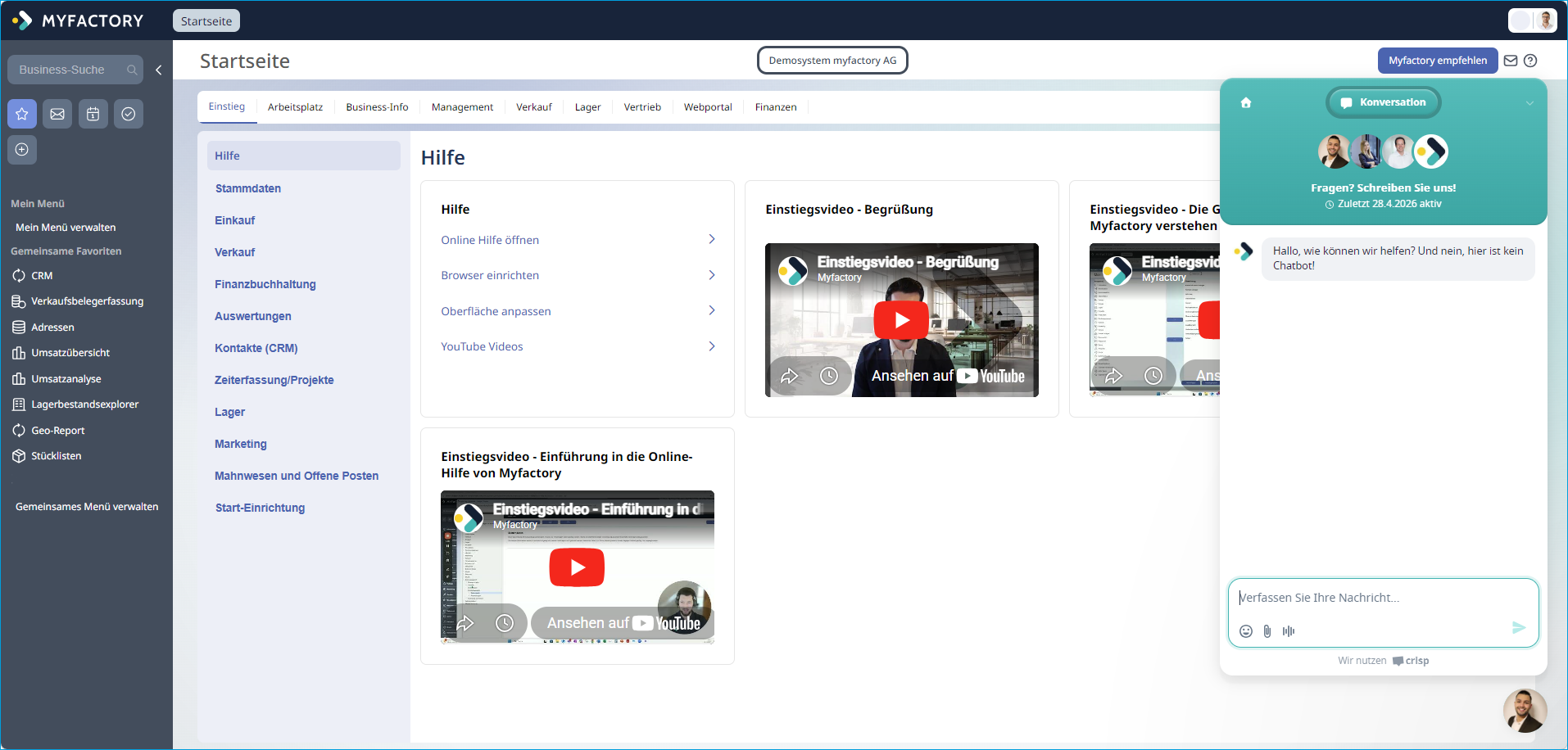Expand Oberfläche anpassen chevron

pos(712,310)
